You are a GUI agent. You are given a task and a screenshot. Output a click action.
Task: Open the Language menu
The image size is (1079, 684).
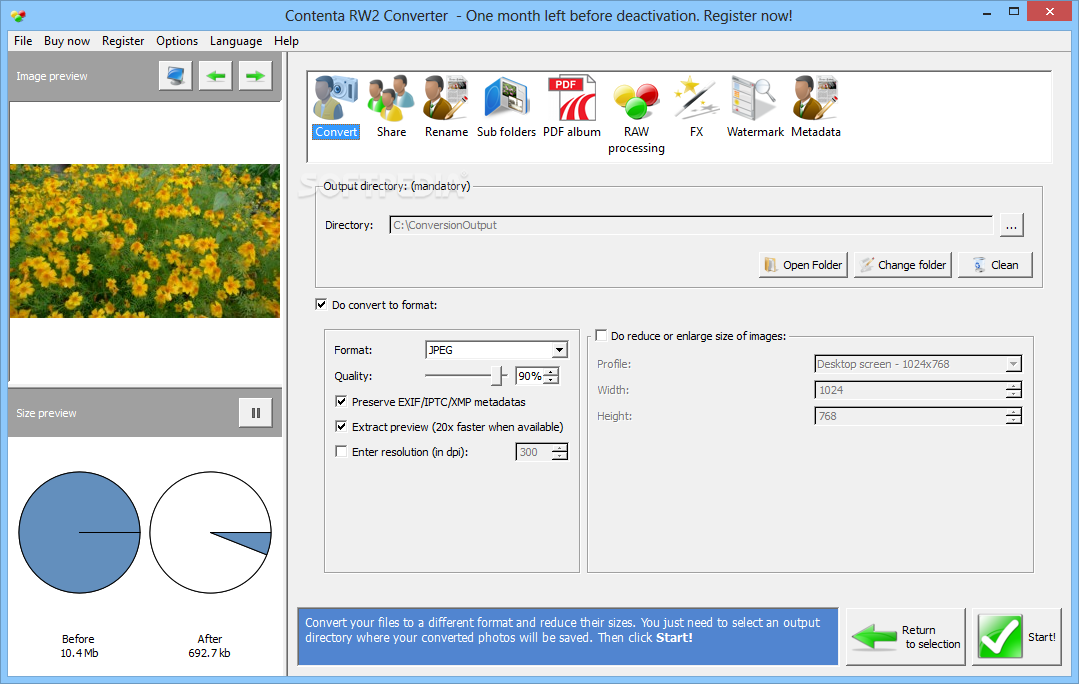tap(236, 41)
